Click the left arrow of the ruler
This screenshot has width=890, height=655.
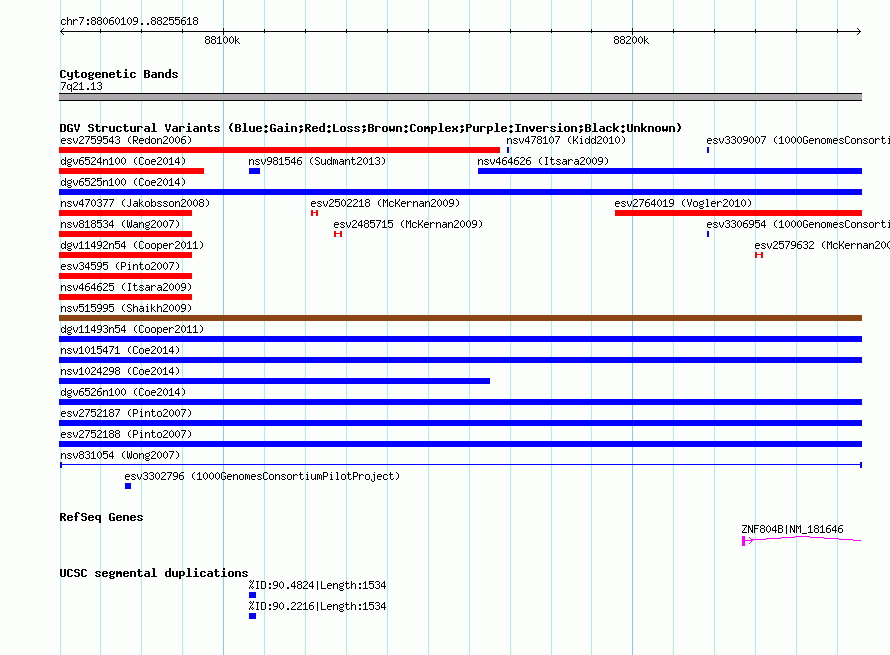[x=62, y=31]
